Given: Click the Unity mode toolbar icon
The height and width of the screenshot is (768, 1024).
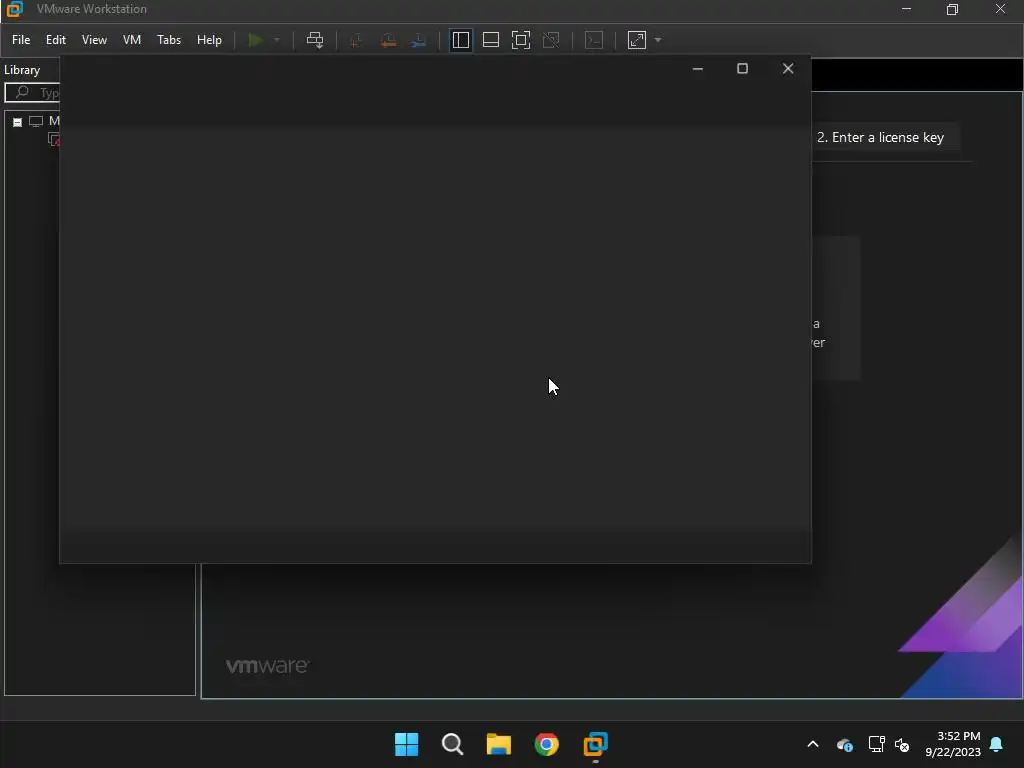Looking at the screenshot, I should [551, 40].
